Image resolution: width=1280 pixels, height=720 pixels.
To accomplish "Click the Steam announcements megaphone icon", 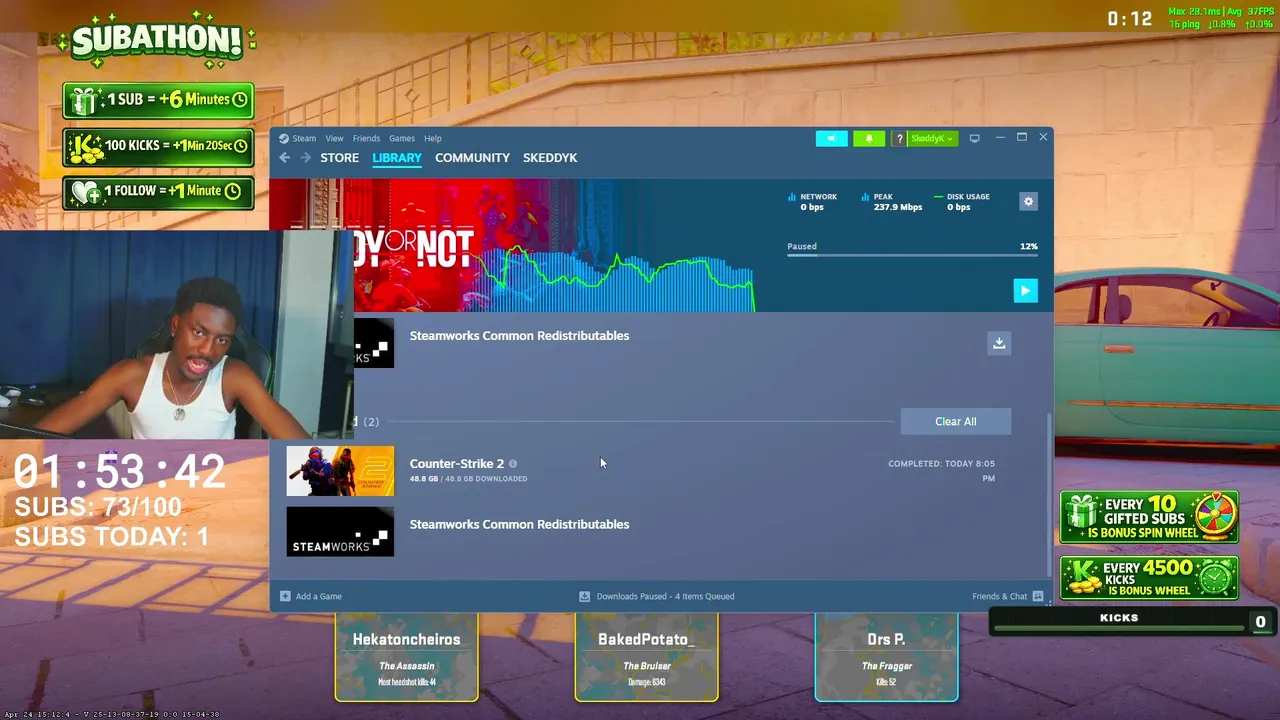I will pyautogui.click(x=831, y=138).
